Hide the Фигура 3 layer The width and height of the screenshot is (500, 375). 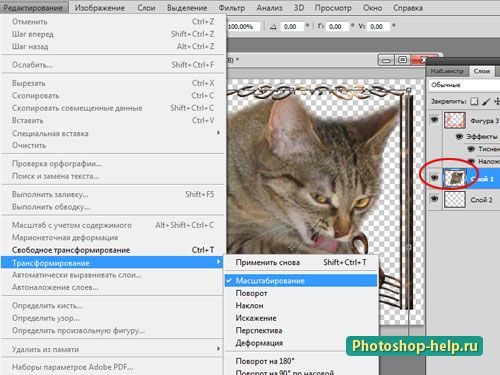[x=434, y=119]
